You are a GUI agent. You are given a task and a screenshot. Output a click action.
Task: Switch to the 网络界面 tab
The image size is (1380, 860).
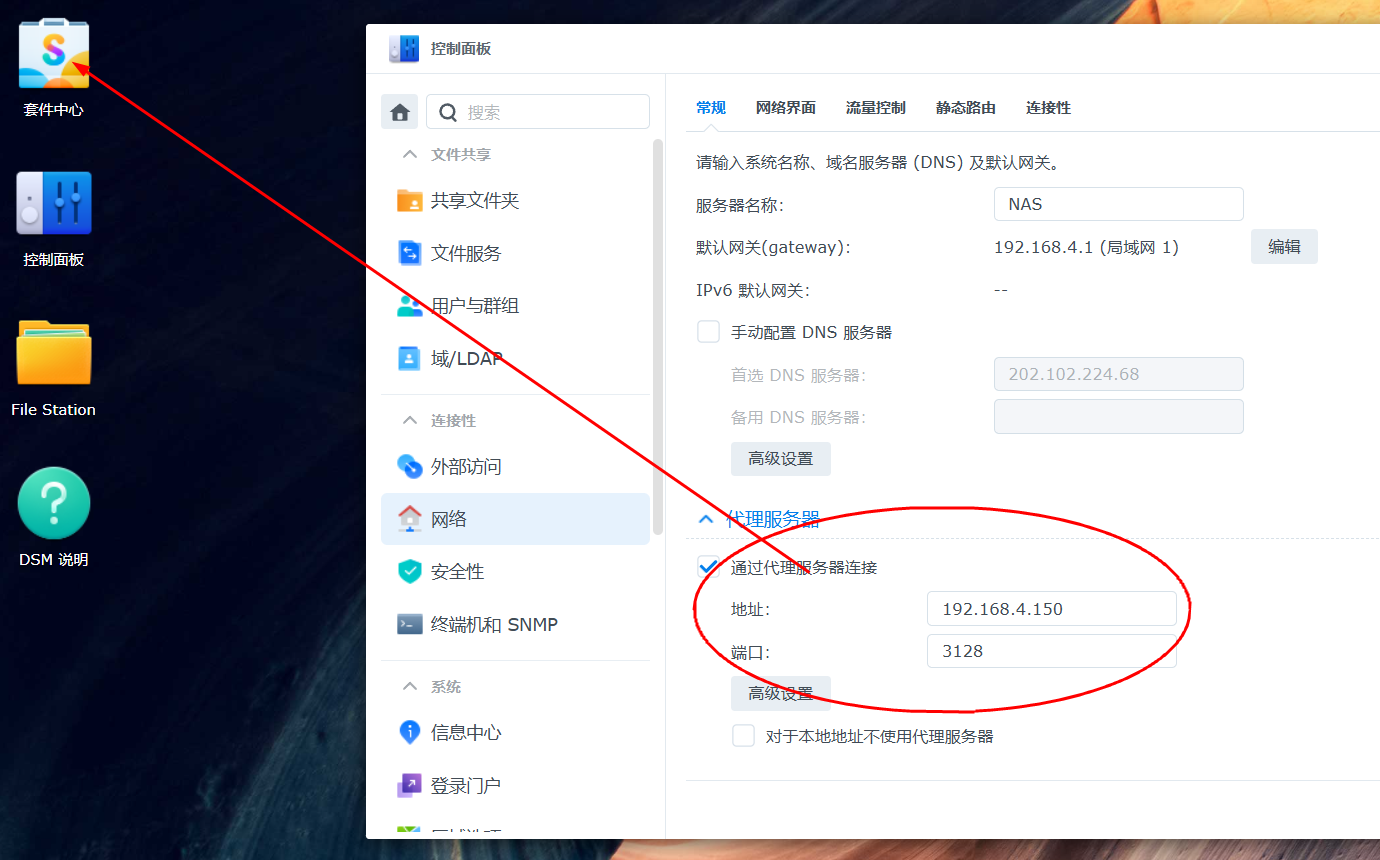coord(786,108)
